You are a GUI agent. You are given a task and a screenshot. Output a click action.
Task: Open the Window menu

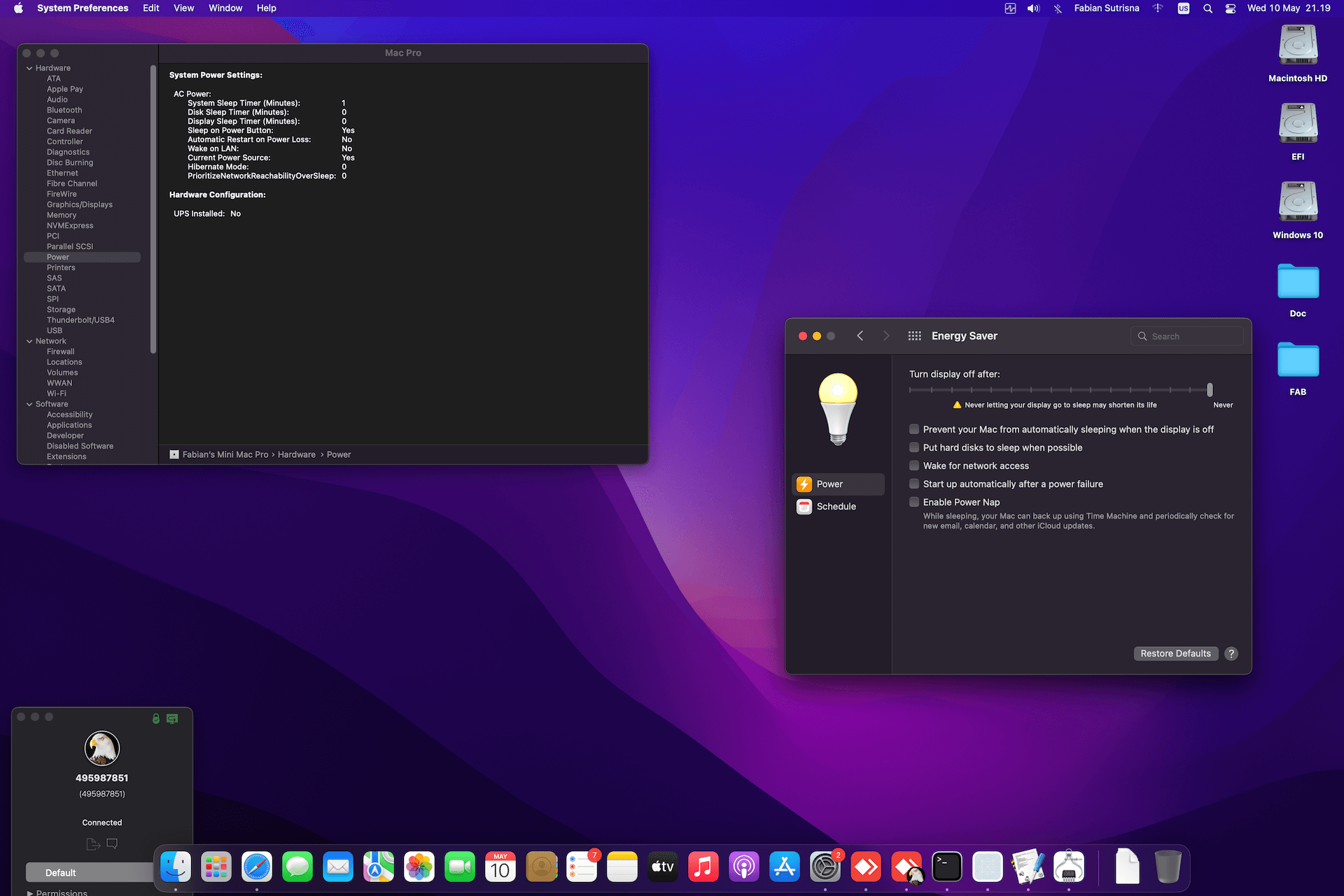pos(225,8)
